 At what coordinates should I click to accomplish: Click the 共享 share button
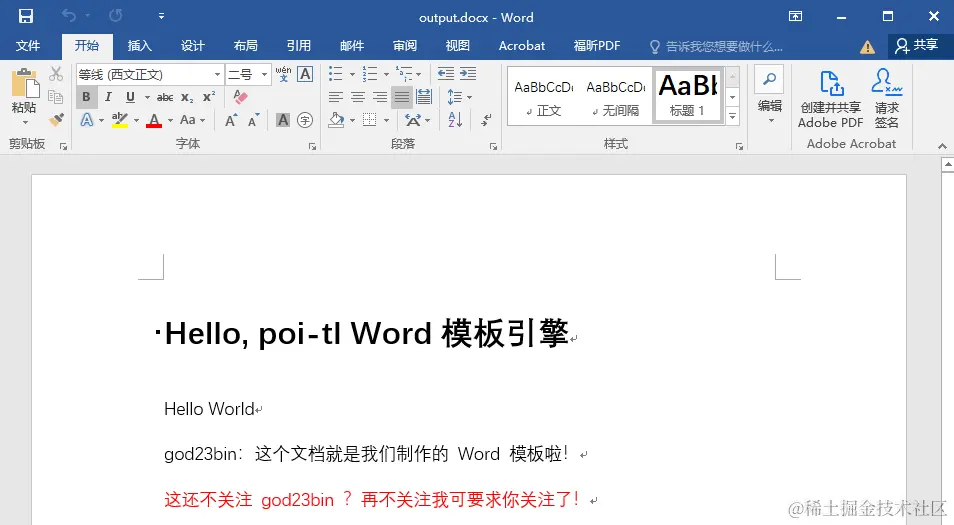click(917, 45)
